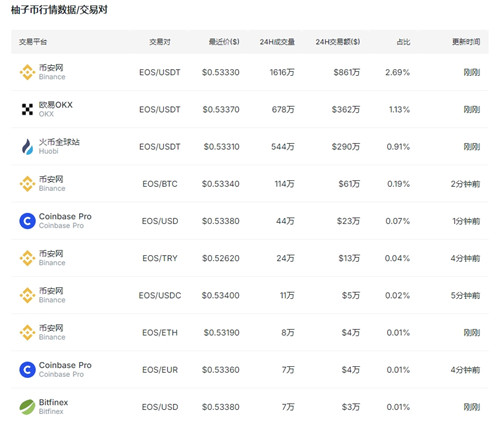Screen dimensions: 500x423
Task: Open the 欧易OKX exchange link
Action: click(56, 105)
